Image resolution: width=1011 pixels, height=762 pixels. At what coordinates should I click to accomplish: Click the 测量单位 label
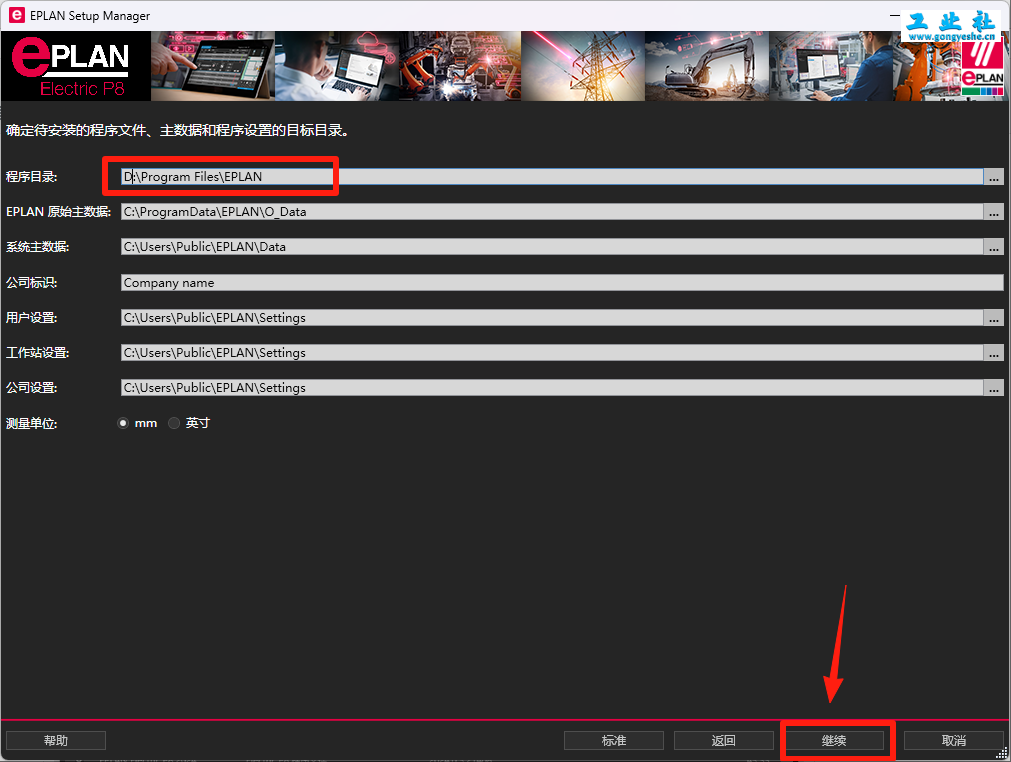(x=32, y=424)
